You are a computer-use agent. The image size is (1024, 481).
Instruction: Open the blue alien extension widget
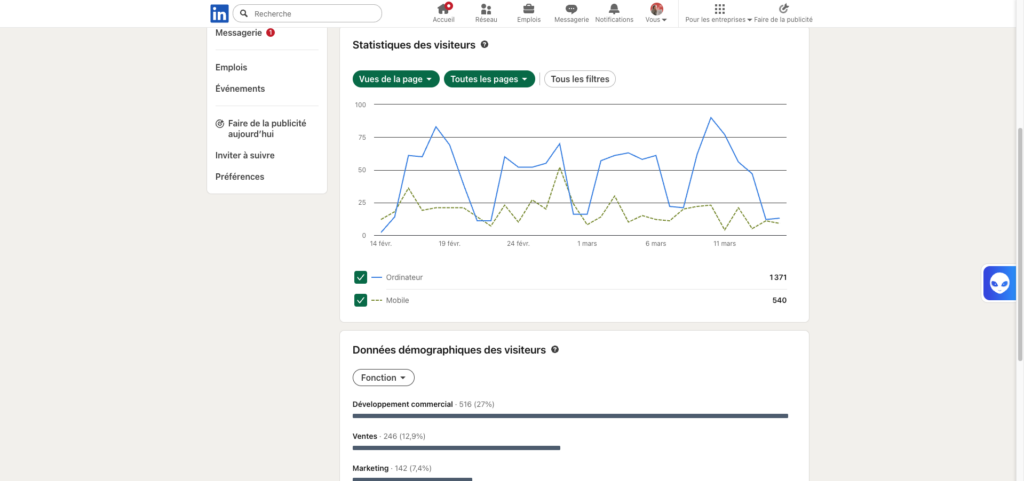point(1000,284)
